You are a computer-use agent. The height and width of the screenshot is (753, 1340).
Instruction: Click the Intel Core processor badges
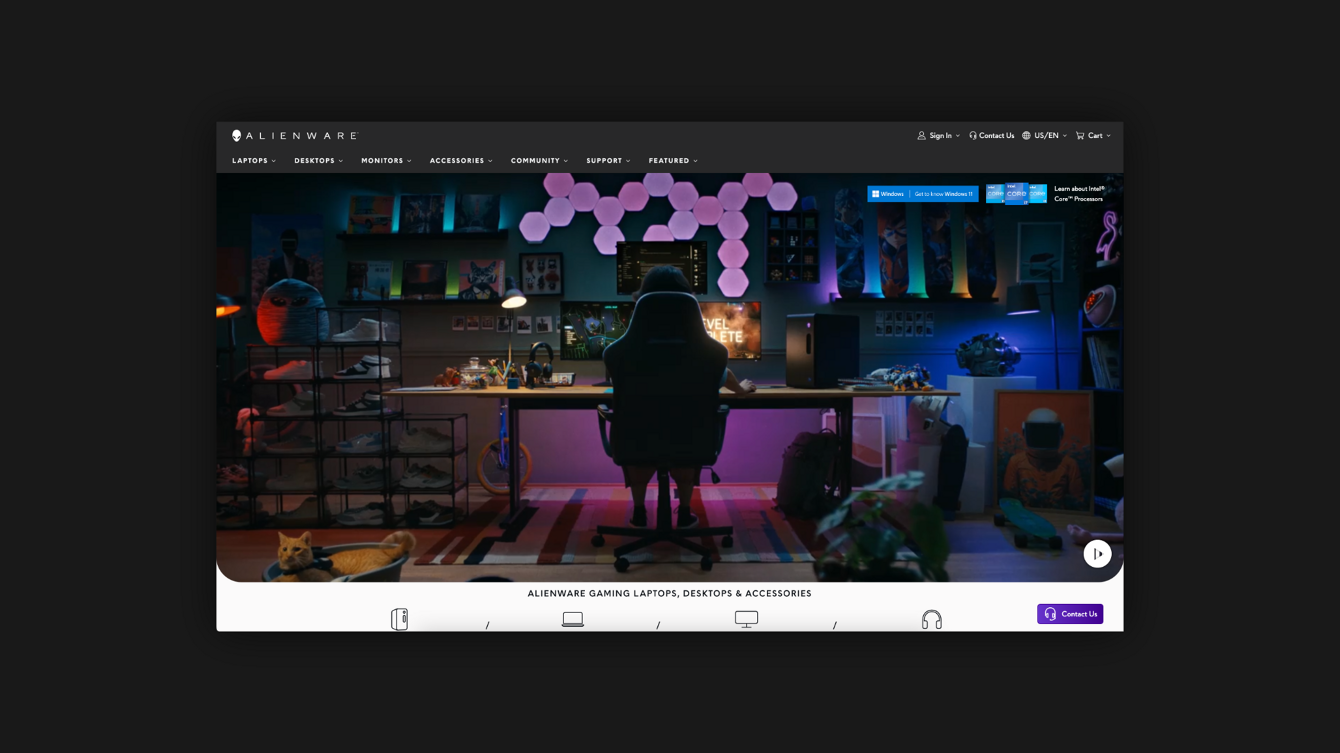pyautogui.click(x=1016, y=194)
